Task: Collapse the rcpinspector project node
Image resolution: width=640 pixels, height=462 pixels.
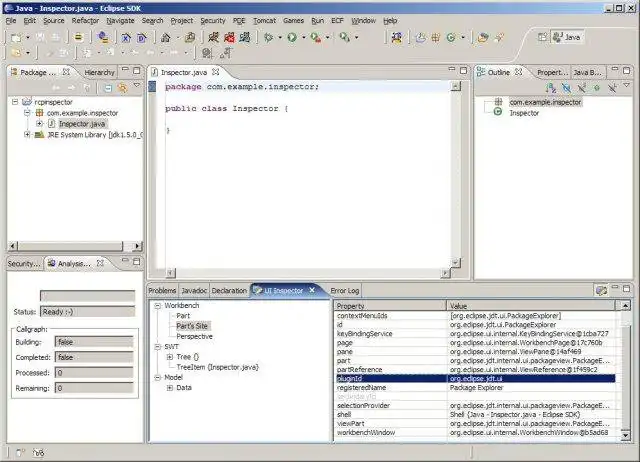Action: point(15,102)
